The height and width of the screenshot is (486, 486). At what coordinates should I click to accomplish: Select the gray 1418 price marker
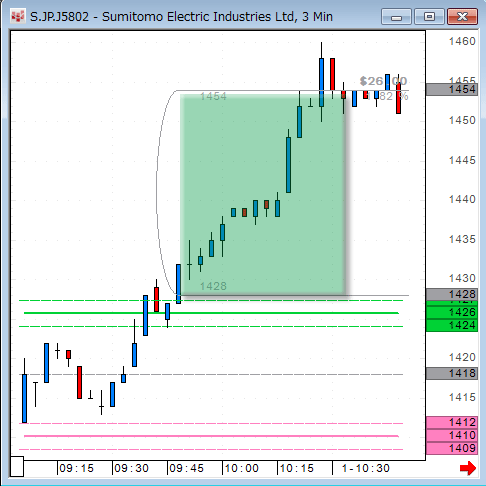(x=452, y=373)
